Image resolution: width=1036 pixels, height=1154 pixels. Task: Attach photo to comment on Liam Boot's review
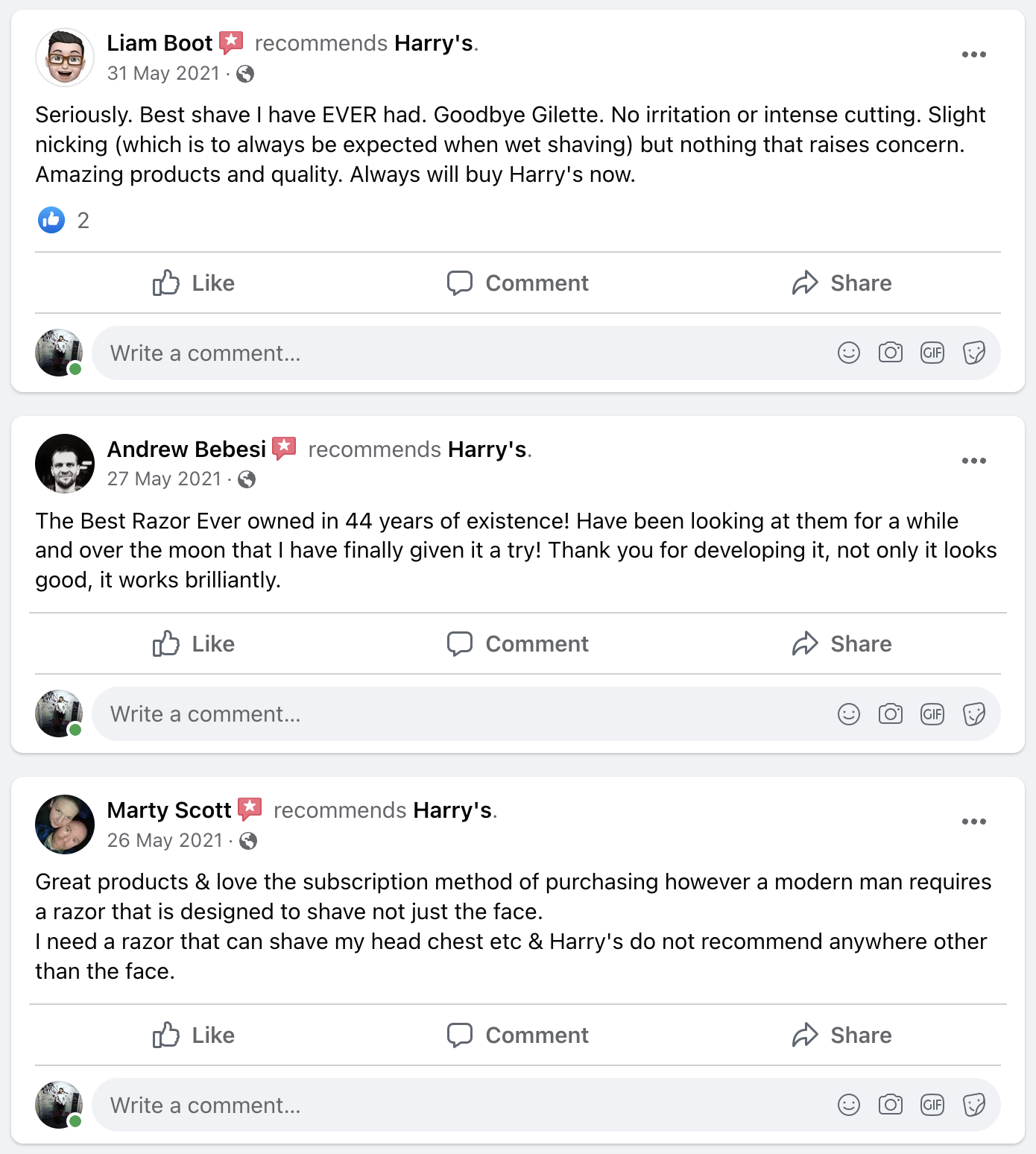[x=890, y=353]
